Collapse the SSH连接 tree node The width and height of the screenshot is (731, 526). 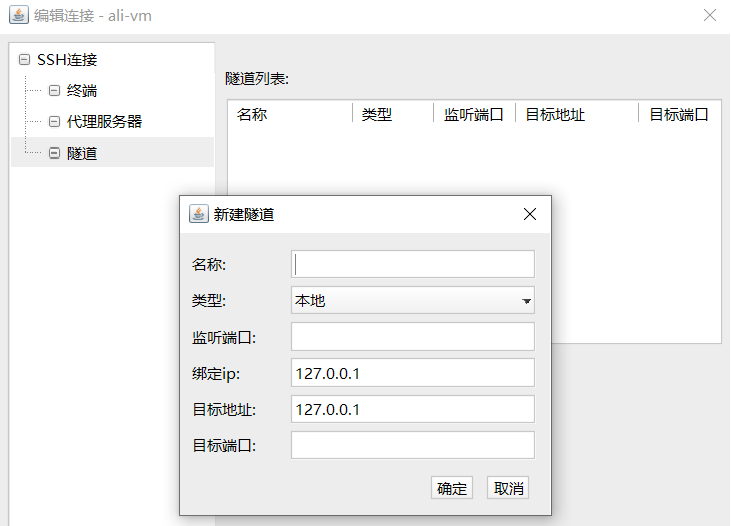click(x=24, y=60)
